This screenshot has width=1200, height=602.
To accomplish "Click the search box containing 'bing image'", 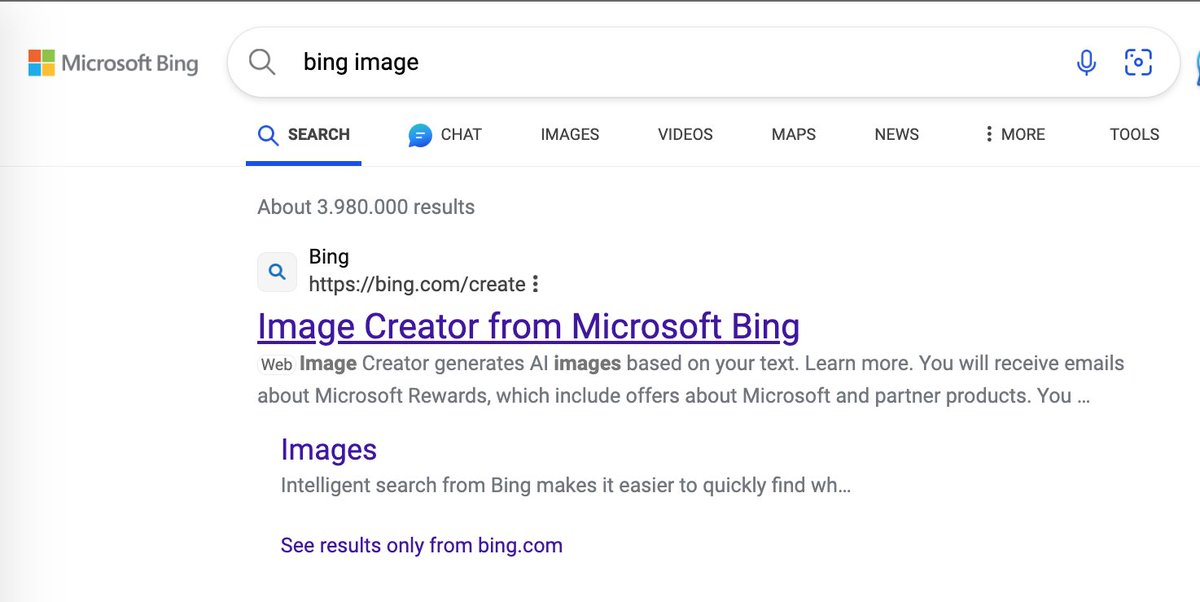I will point(704,62).
